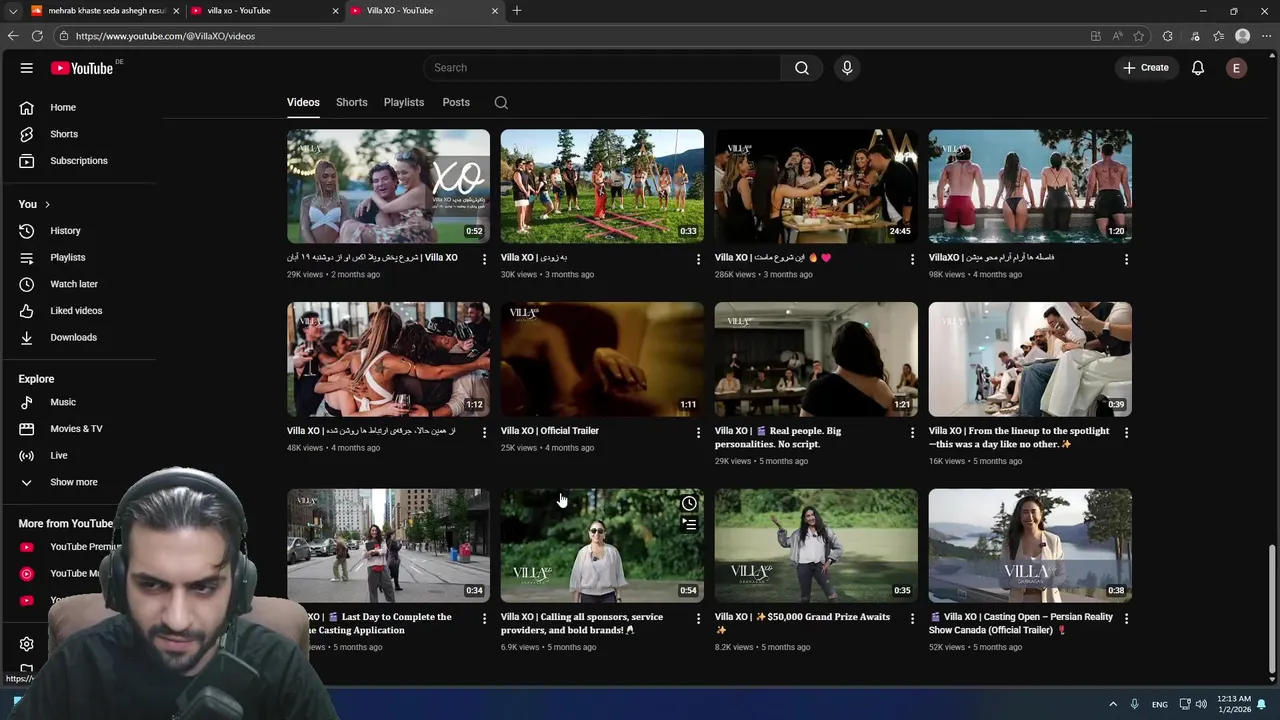Click the YouTube logo
Screen dimensions: 1280x720
[82, 68]
